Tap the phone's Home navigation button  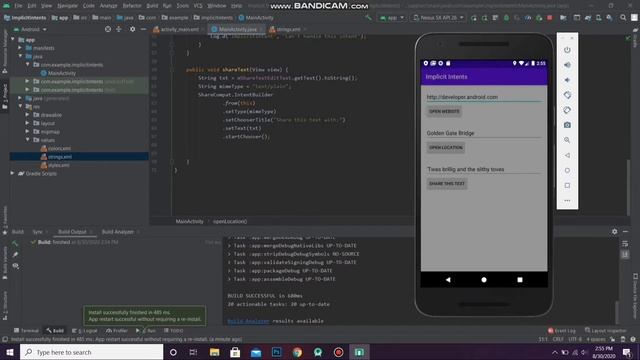click(484, 280)
